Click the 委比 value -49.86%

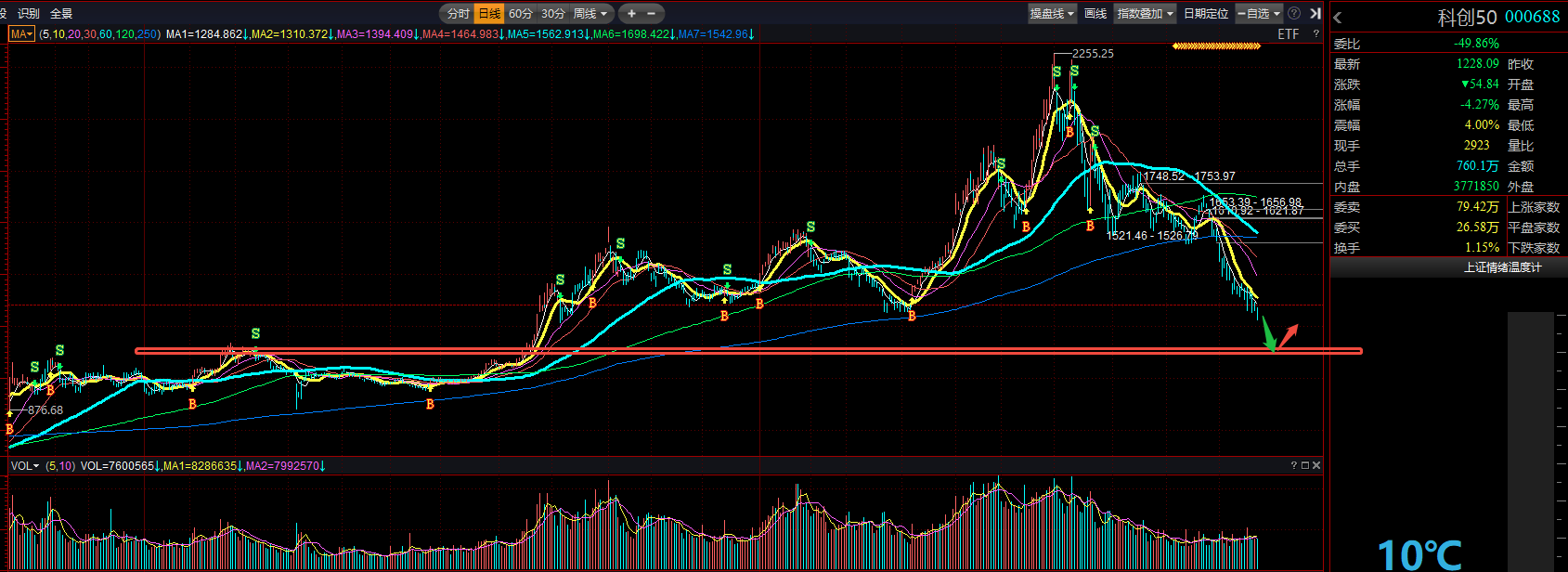(x=1476, y=43)
